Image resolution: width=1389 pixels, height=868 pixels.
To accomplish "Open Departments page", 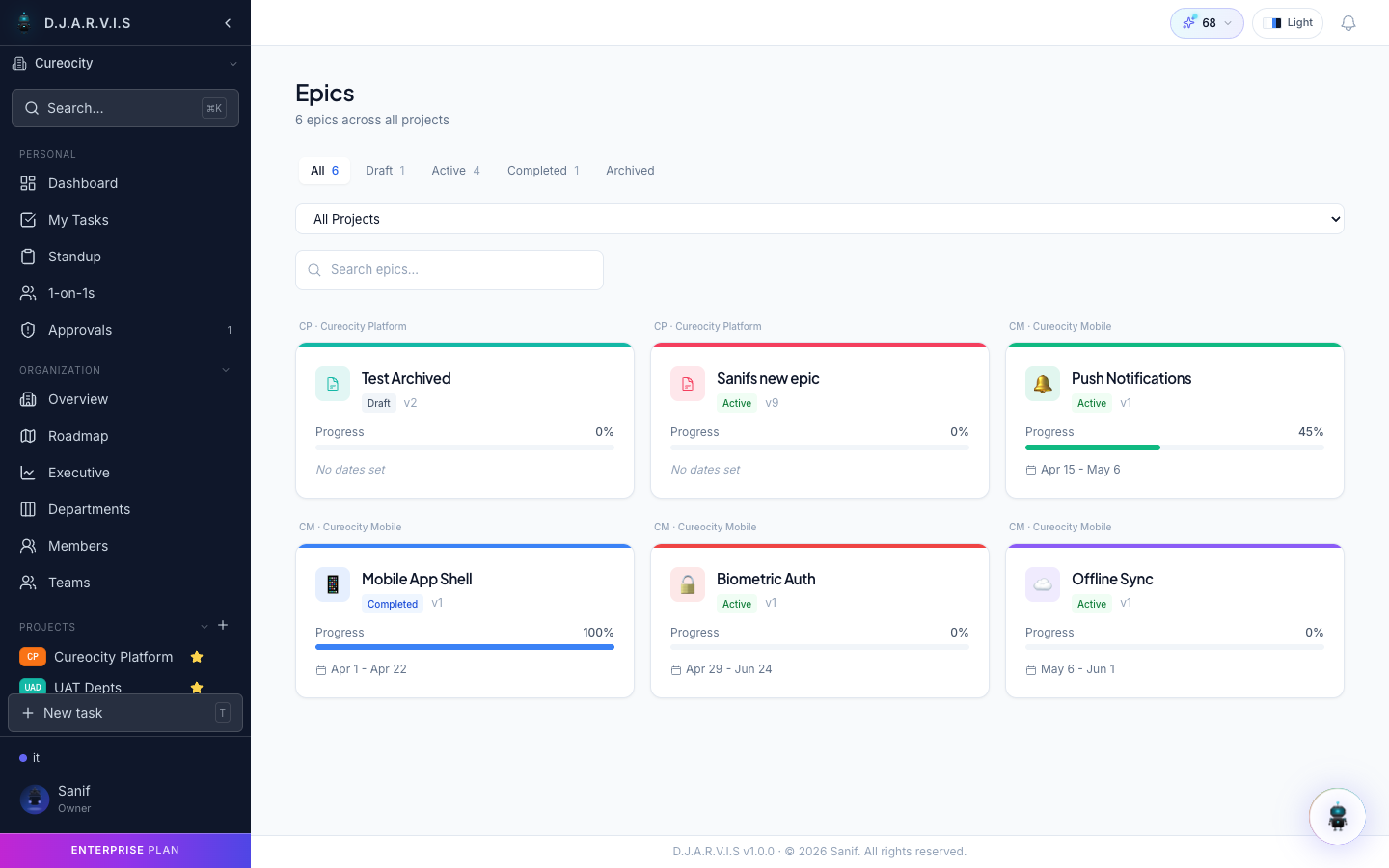I will tap(125, 509).
